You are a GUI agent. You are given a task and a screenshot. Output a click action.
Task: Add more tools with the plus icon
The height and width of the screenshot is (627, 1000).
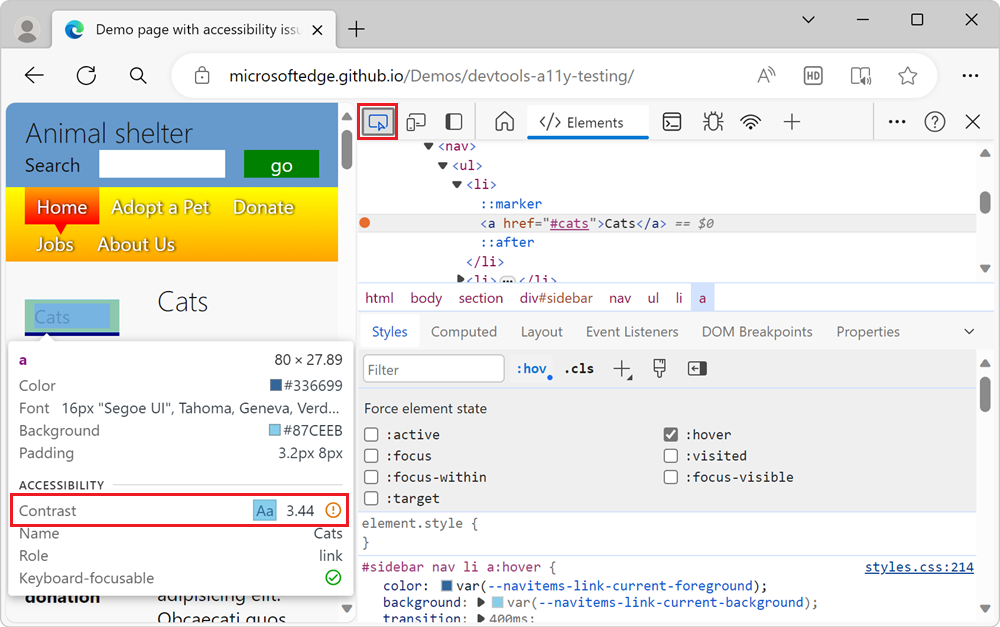pos(791,121)
